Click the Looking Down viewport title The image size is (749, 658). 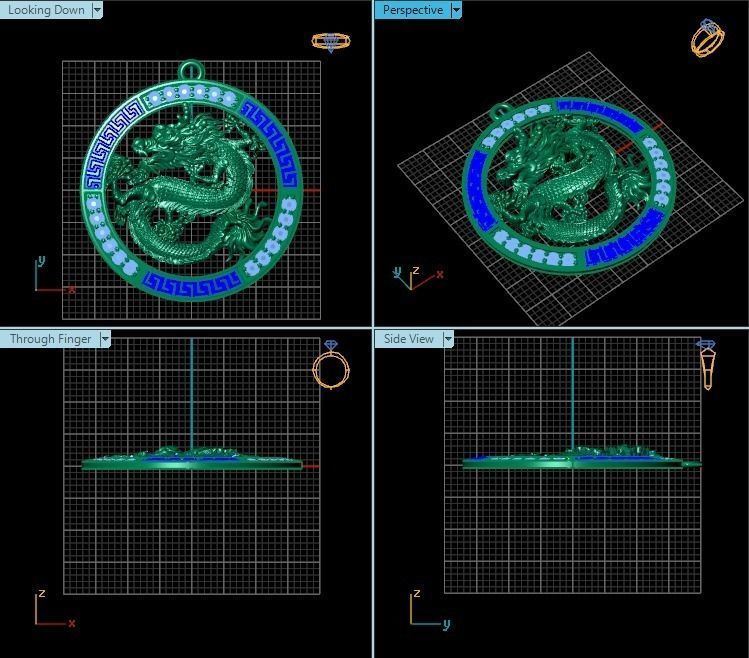46,10
